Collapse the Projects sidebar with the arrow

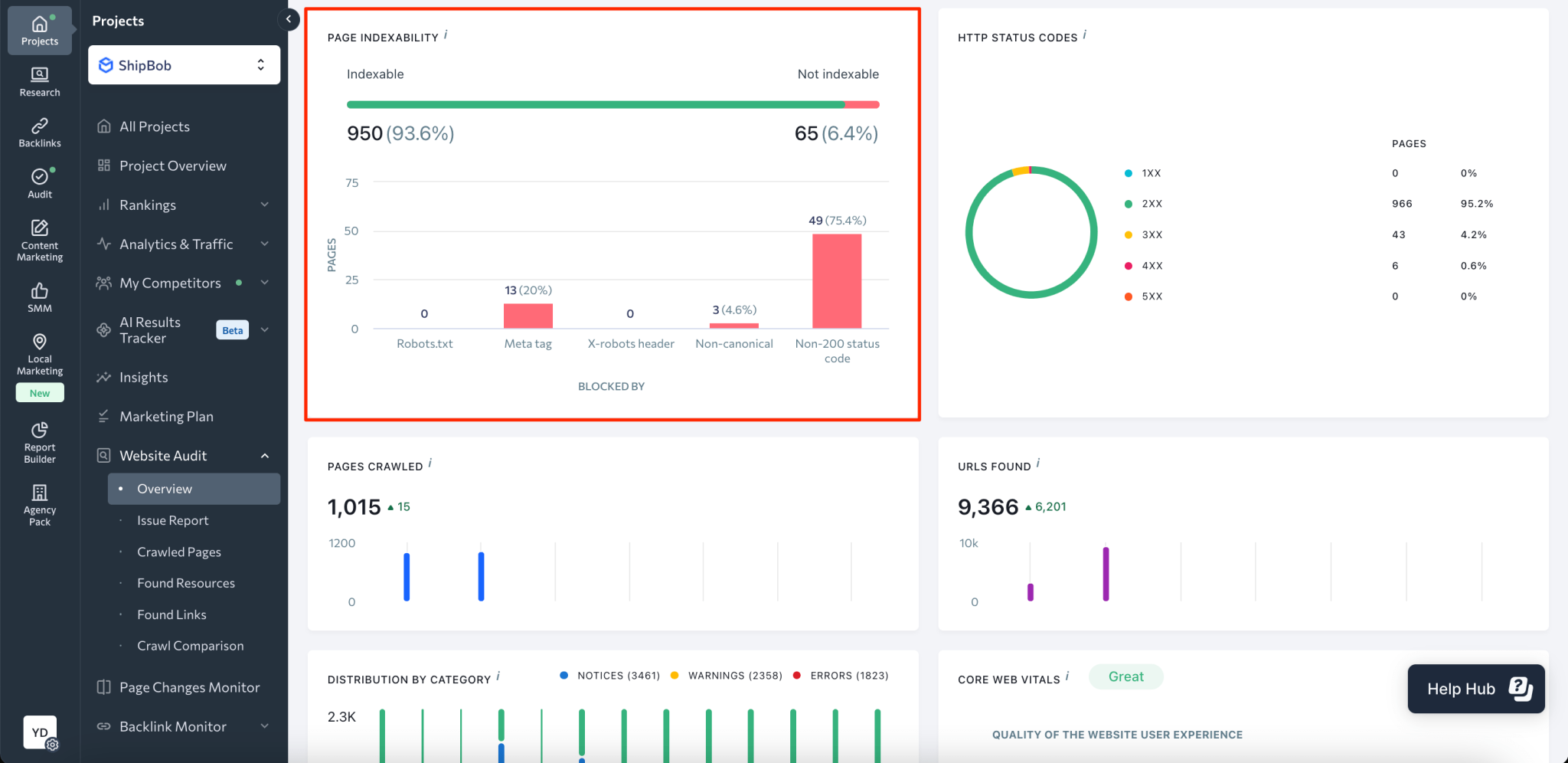pos(289,19)
